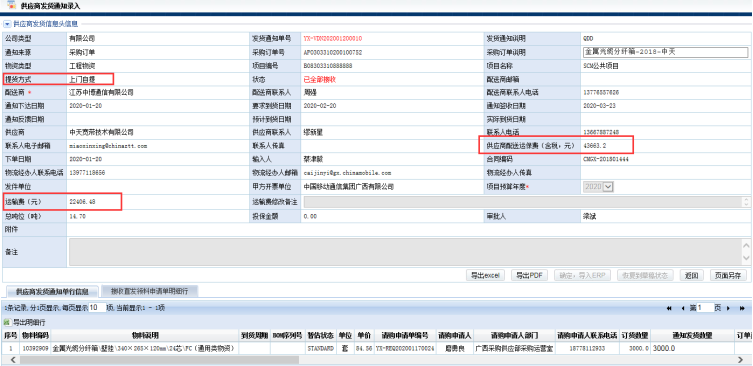Viewport: 753px width, 366px height.
Task: Click the 总吨位 value 14.70
Action: coord(77,217)
